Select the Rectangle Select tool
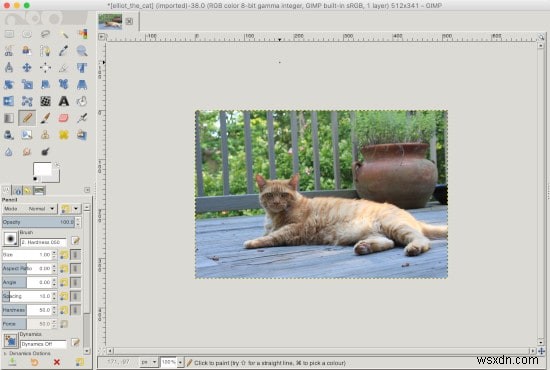This screenshot has height=370, width=550. point(9,34)
